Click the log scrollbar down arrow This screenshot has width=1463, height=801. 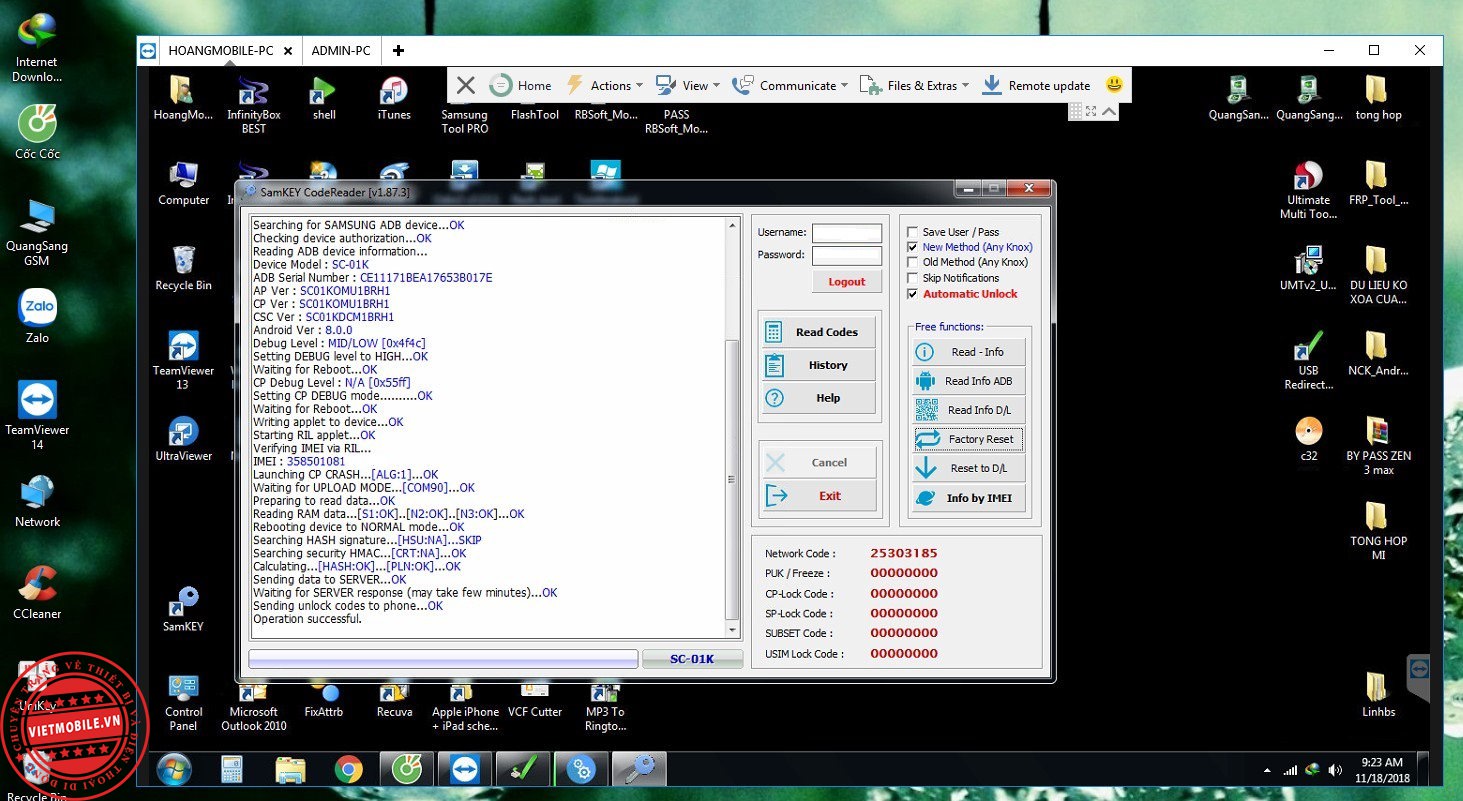coord(732,630)
